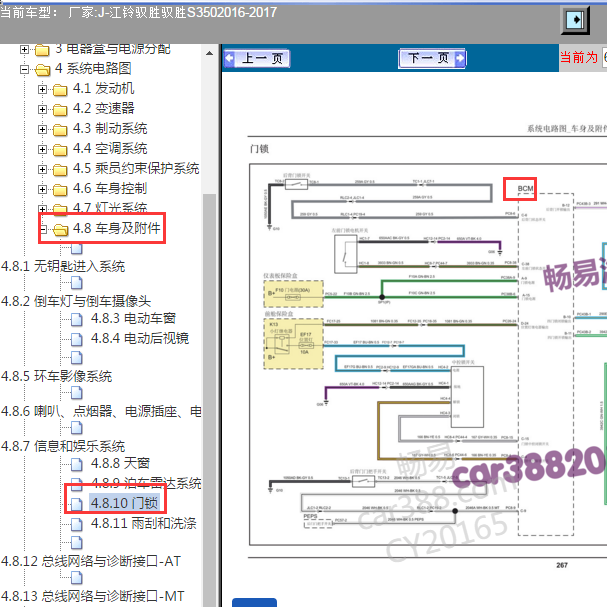Open 4.8.9 泊车雷达系统 page
This screenshot has height=607, width=607.
(146, 483)
